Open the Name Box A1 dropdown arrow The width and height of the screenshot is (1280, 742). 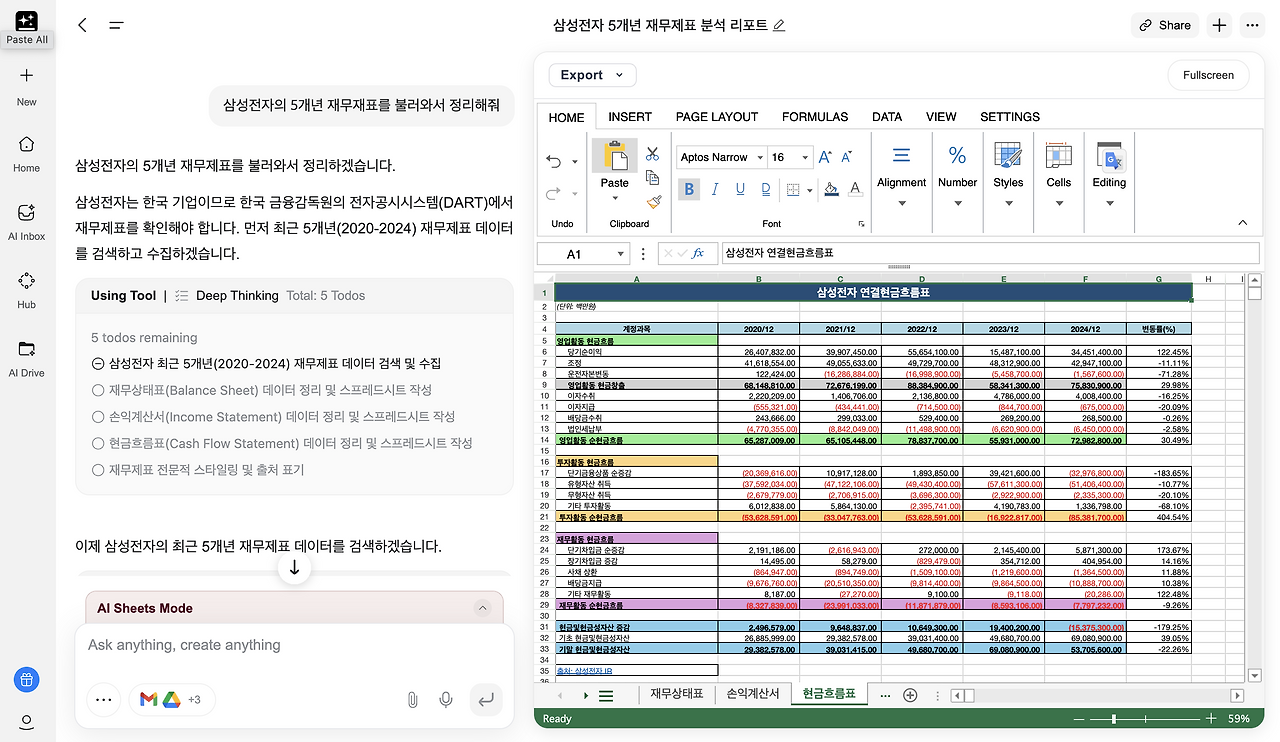(621, 254)
